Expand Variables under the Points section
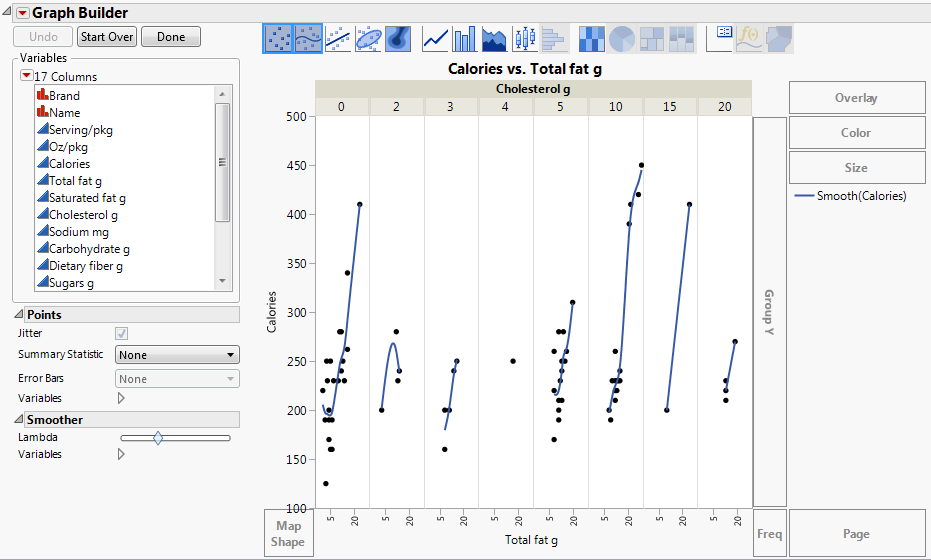931x560 pixels. (121, 398)
